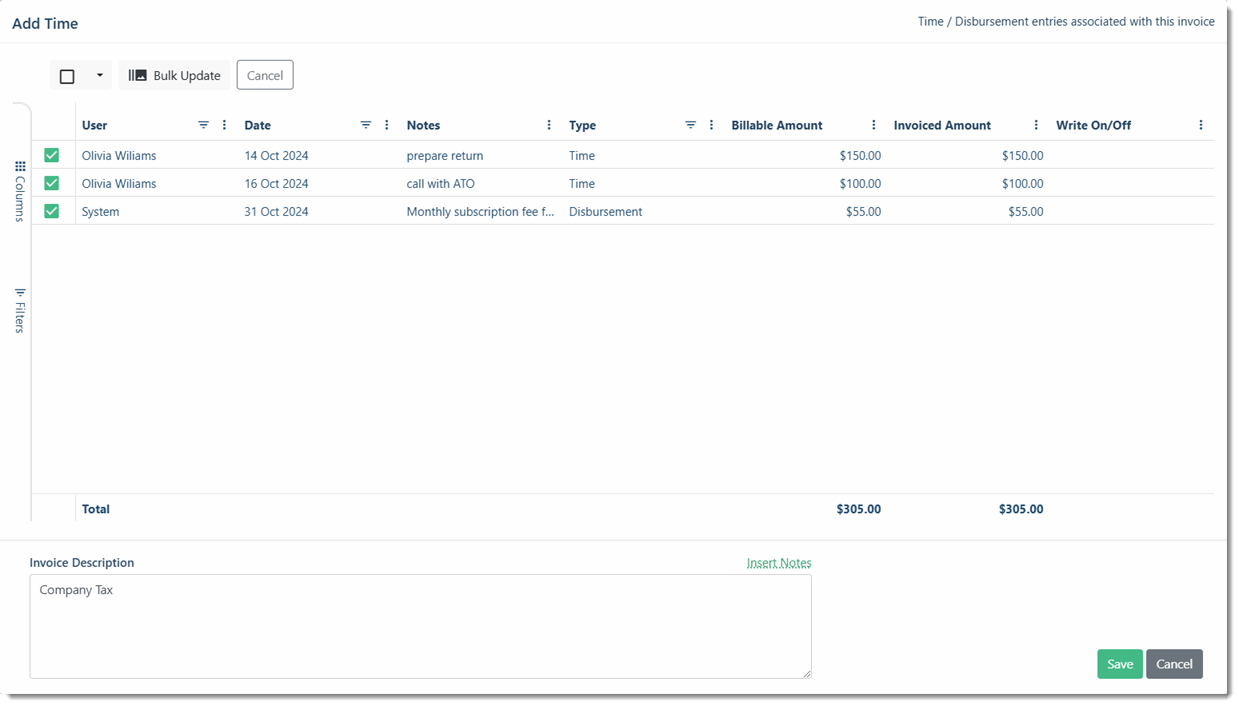Select the '16 Oct 2024' date cell
The width and height of the screenshot is (1239, 706).
pos(277,183)
